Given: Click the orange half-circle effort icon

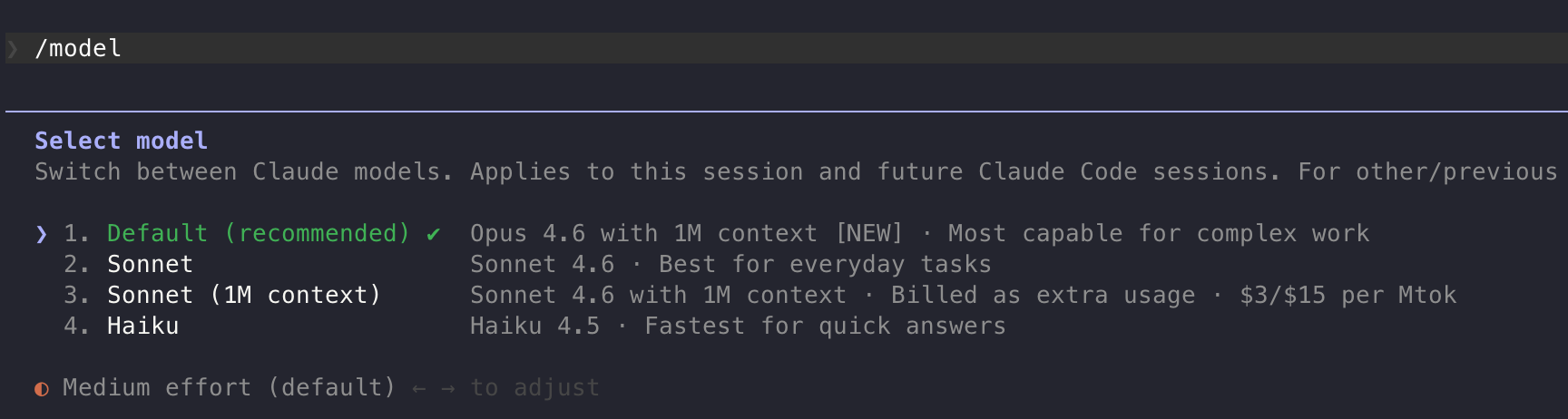Looking at the screenshot, I should click(42, 389).
